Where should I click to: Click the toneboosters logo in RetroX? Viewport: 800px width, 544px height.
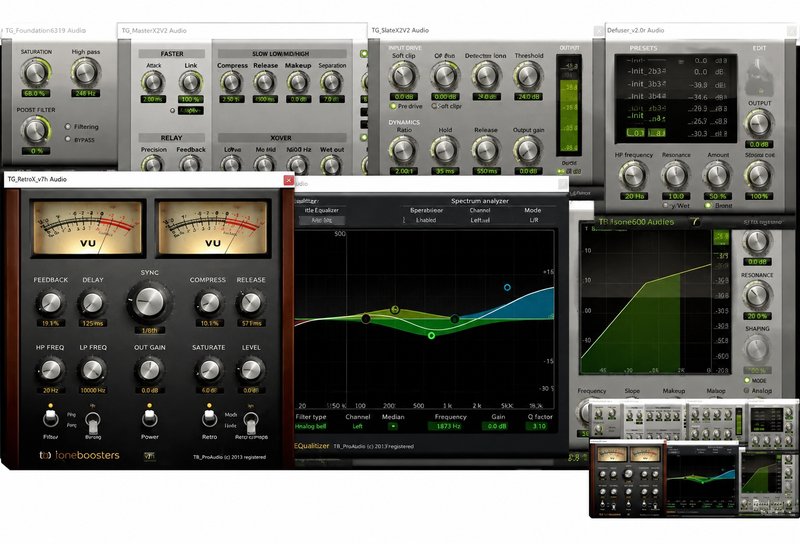[80, 455]
